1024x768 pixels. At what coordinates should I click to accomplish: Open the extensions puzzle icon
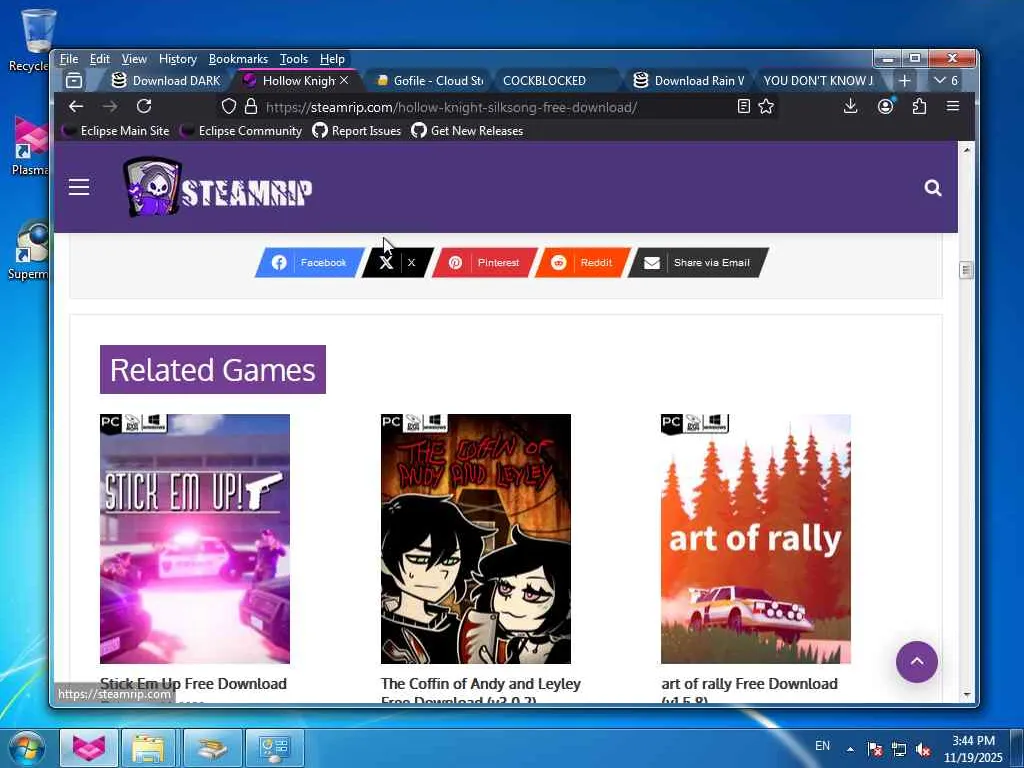coord(919,106)
